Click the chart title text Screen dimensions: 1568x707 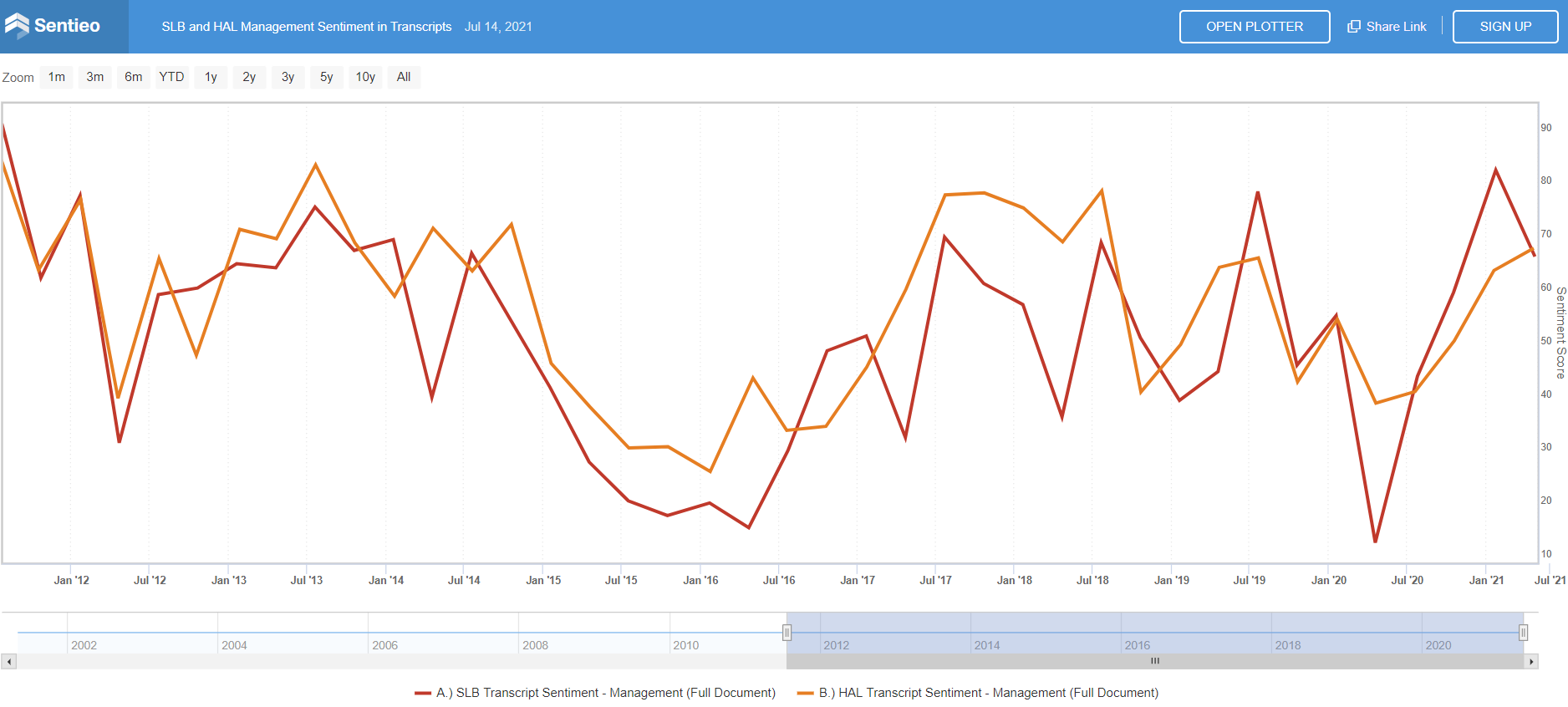pos(307,27)
